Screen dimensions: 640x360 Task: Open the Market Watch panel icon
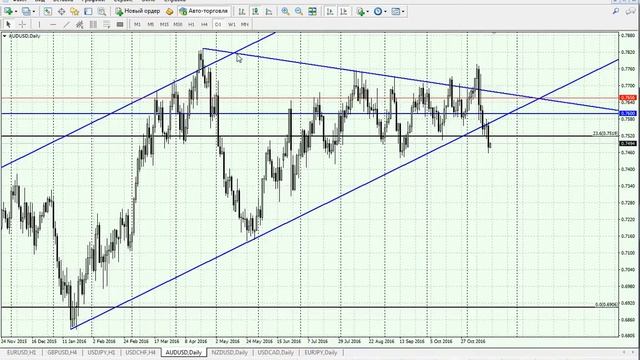[x=47, y=11]
